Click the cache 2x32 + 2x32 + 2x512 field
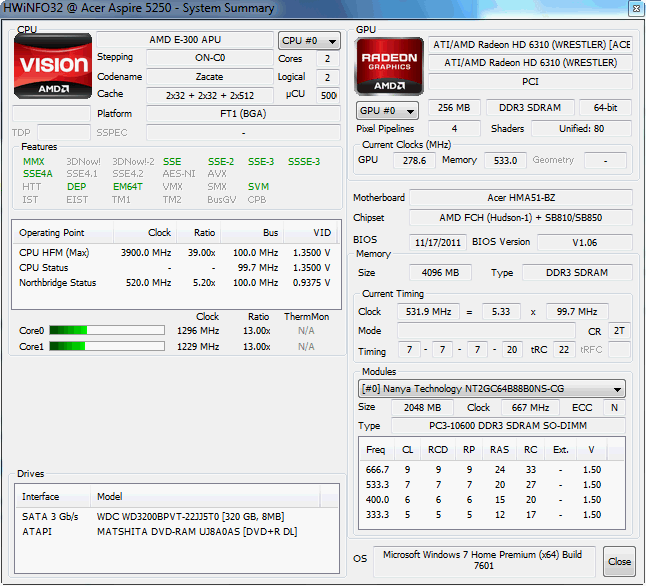The width and height of the screenshot is (646, 586). (x=209, y=95)
